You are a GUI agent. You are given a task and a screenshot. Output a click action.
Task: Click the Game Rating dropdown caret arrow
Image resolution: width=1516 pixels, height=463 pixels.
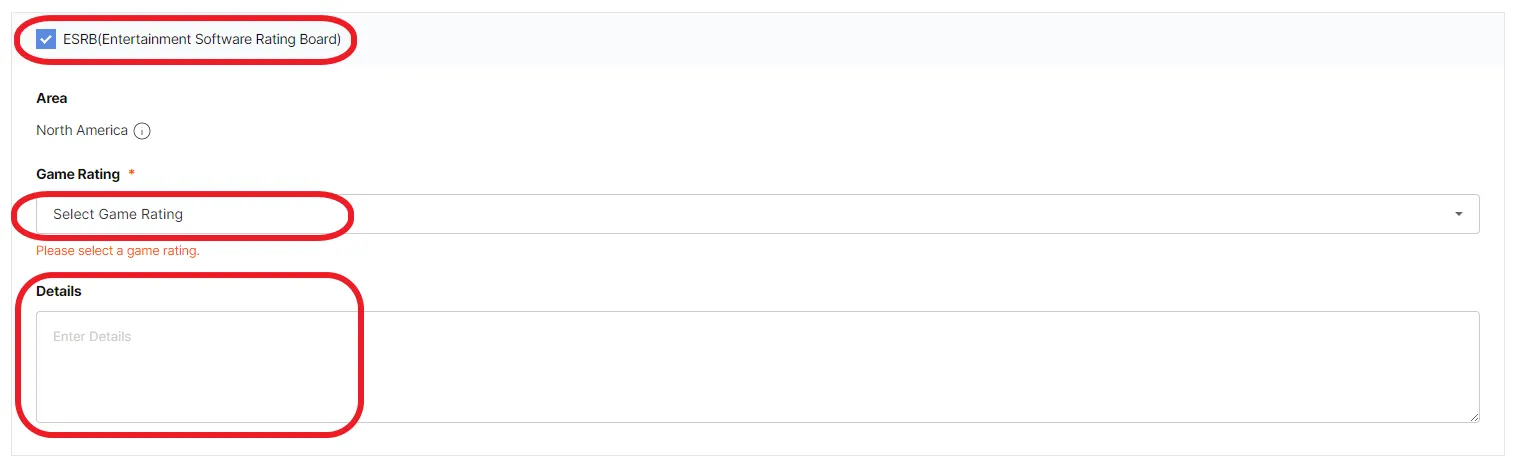pos(1459,214)
